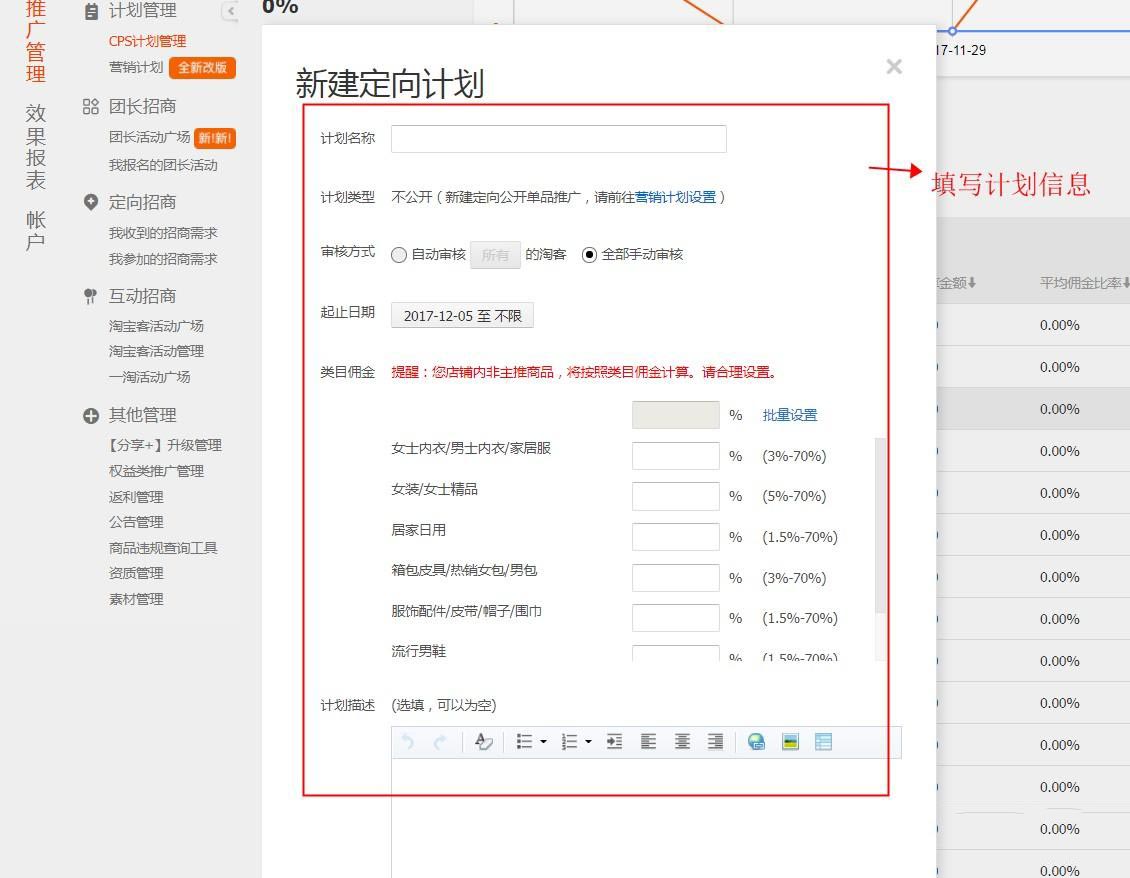Apply left alignment in the description editor
The image size is (1130, 878).
[648, 742]
